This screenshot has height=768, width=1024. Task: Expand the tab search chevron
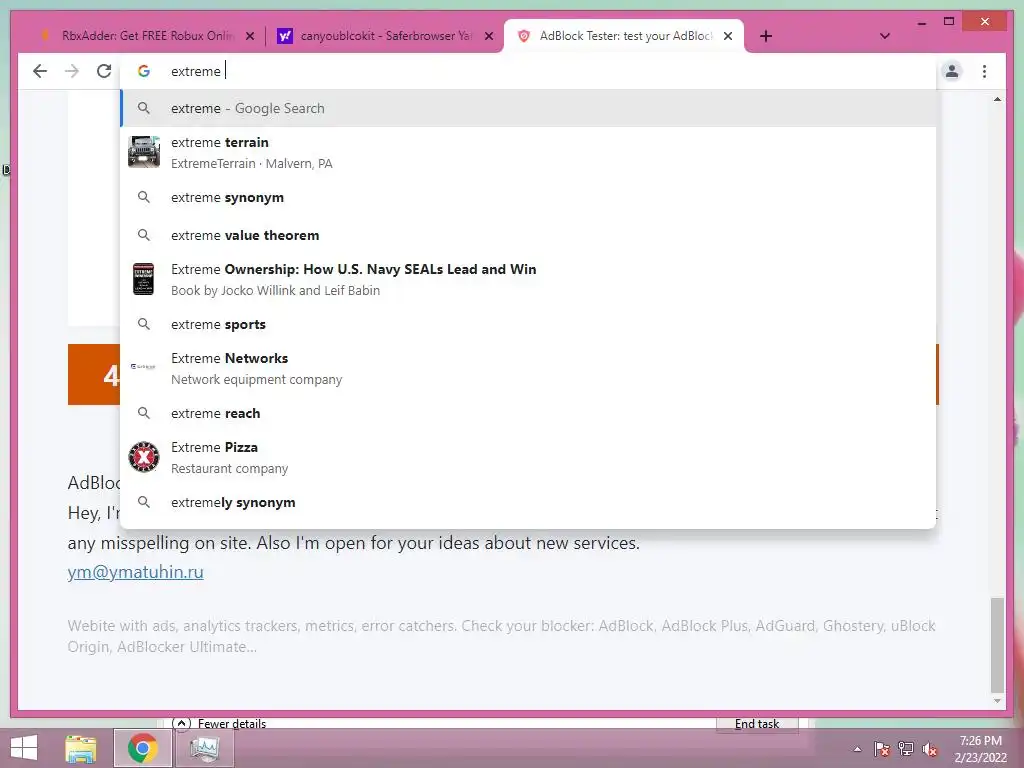point(884,36)
